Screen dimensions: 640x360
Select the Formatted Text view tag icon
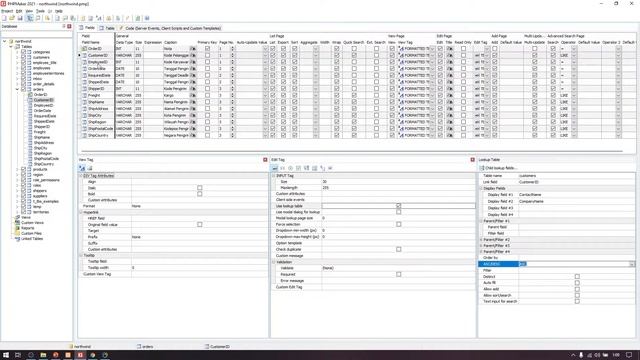(x=82, y=168)
